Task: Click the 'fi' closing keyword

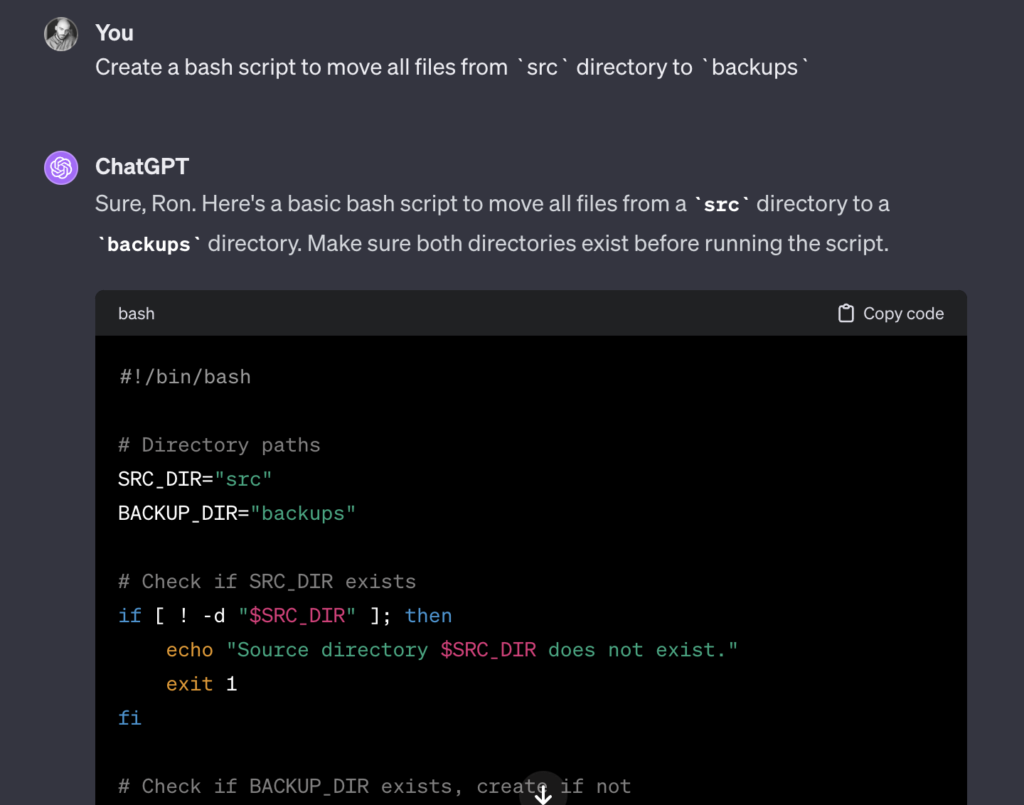Action: [130, 717]
